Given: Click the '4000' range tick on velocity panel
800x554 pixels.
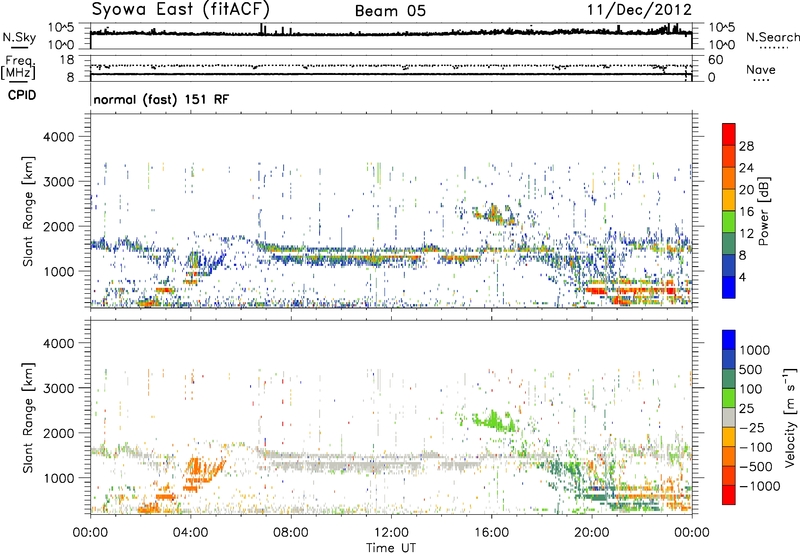Looking at the screenshot, I should [59, 343].
